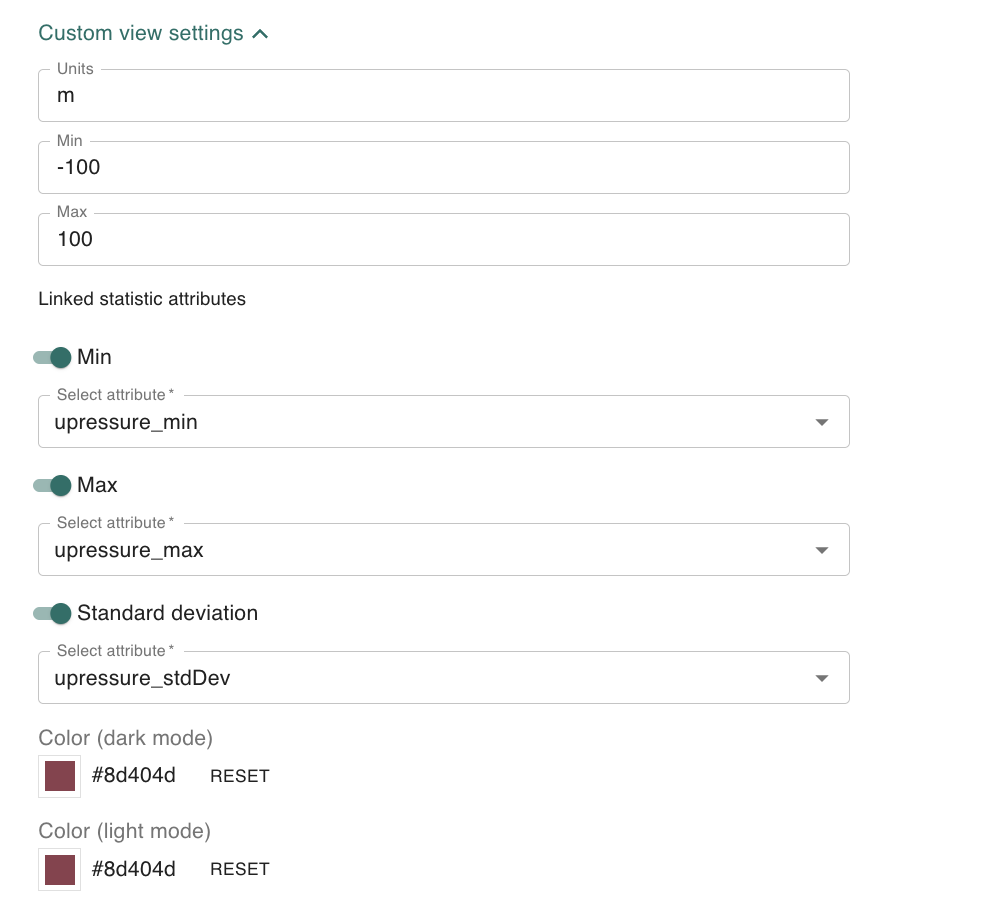This screenshot has height=908, width=998.
Task: Click the dropdown arrow for upressure_max
Action: 822,551
